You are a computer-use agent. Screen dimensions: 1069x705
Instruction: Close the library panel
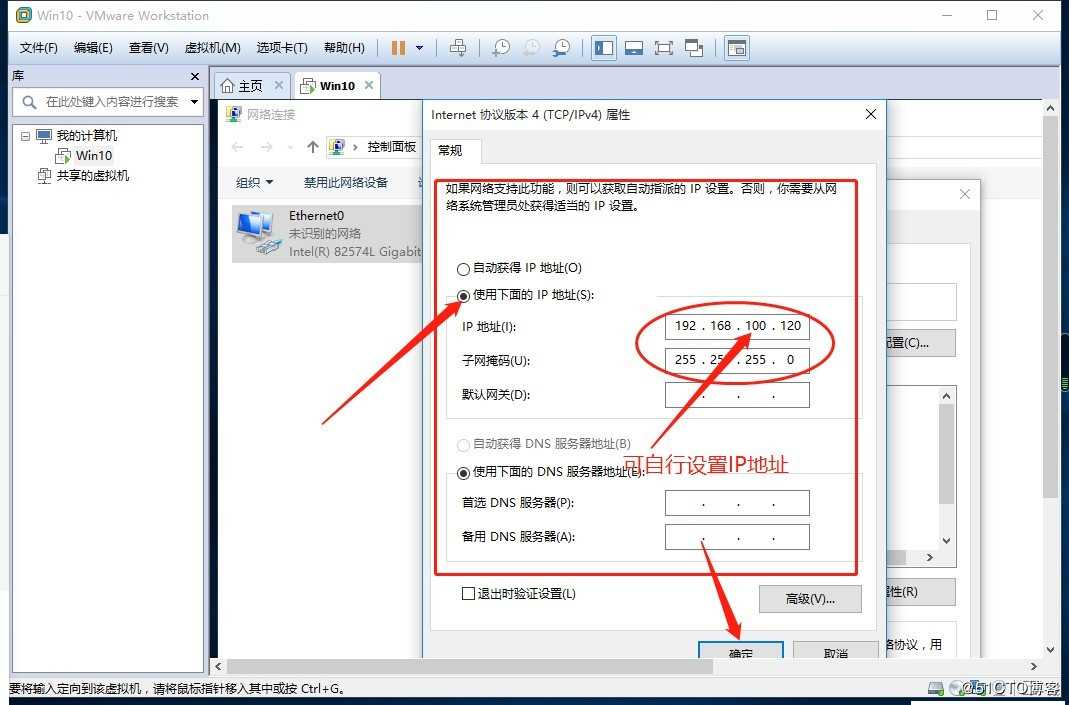[195, 76]
